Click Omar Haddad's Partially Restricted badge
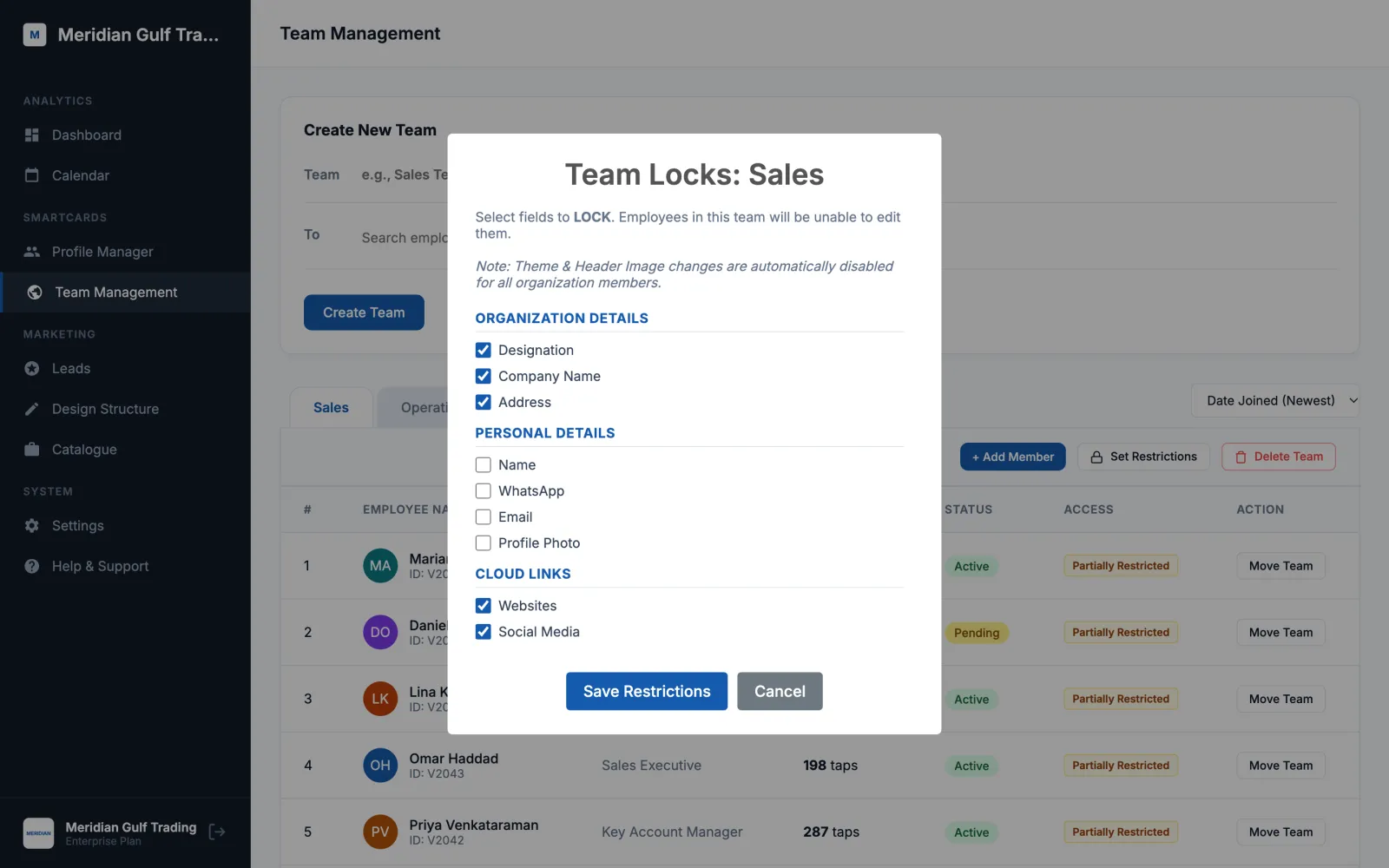 point(1121,766)
